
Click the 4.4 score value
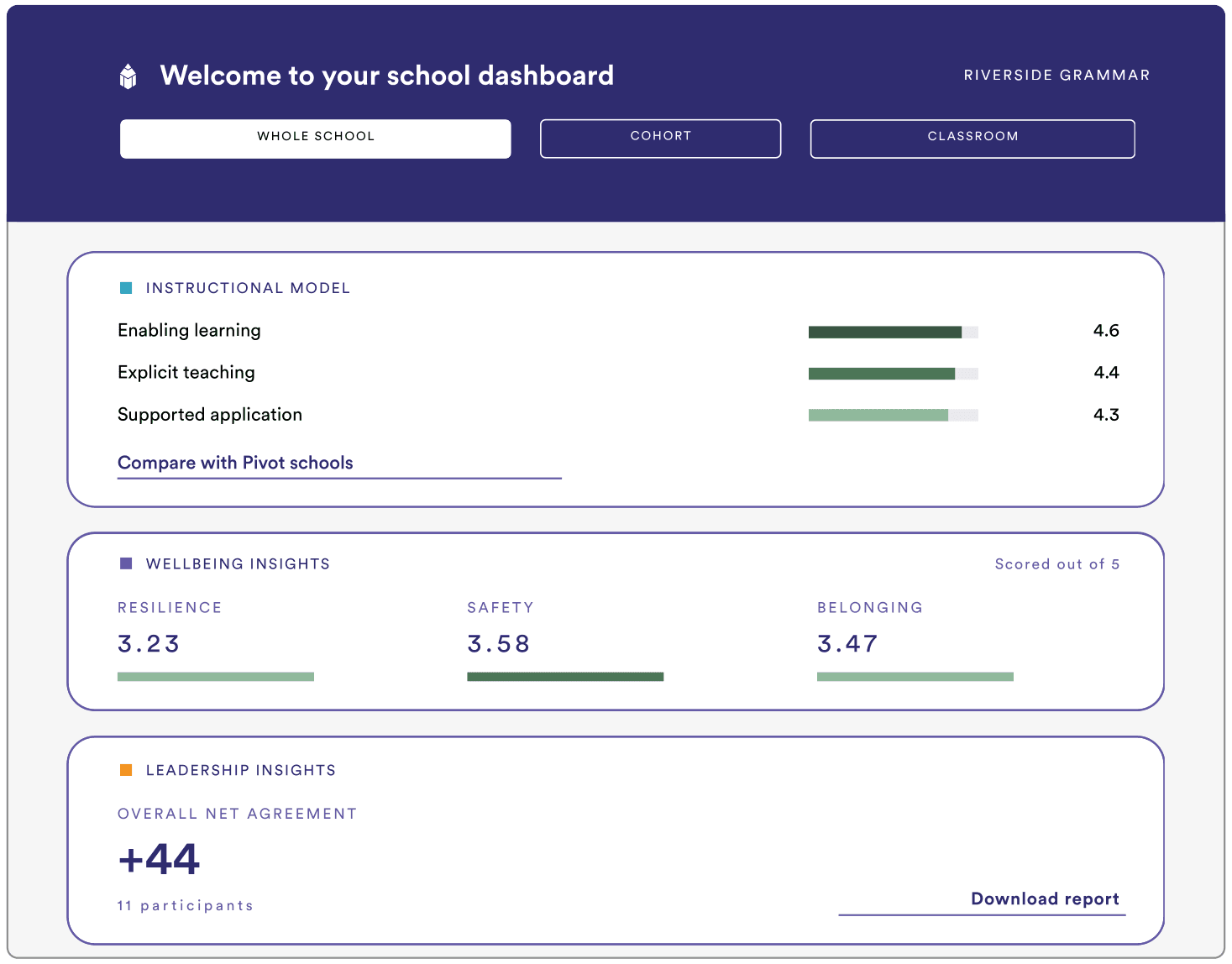(1106, 373)
